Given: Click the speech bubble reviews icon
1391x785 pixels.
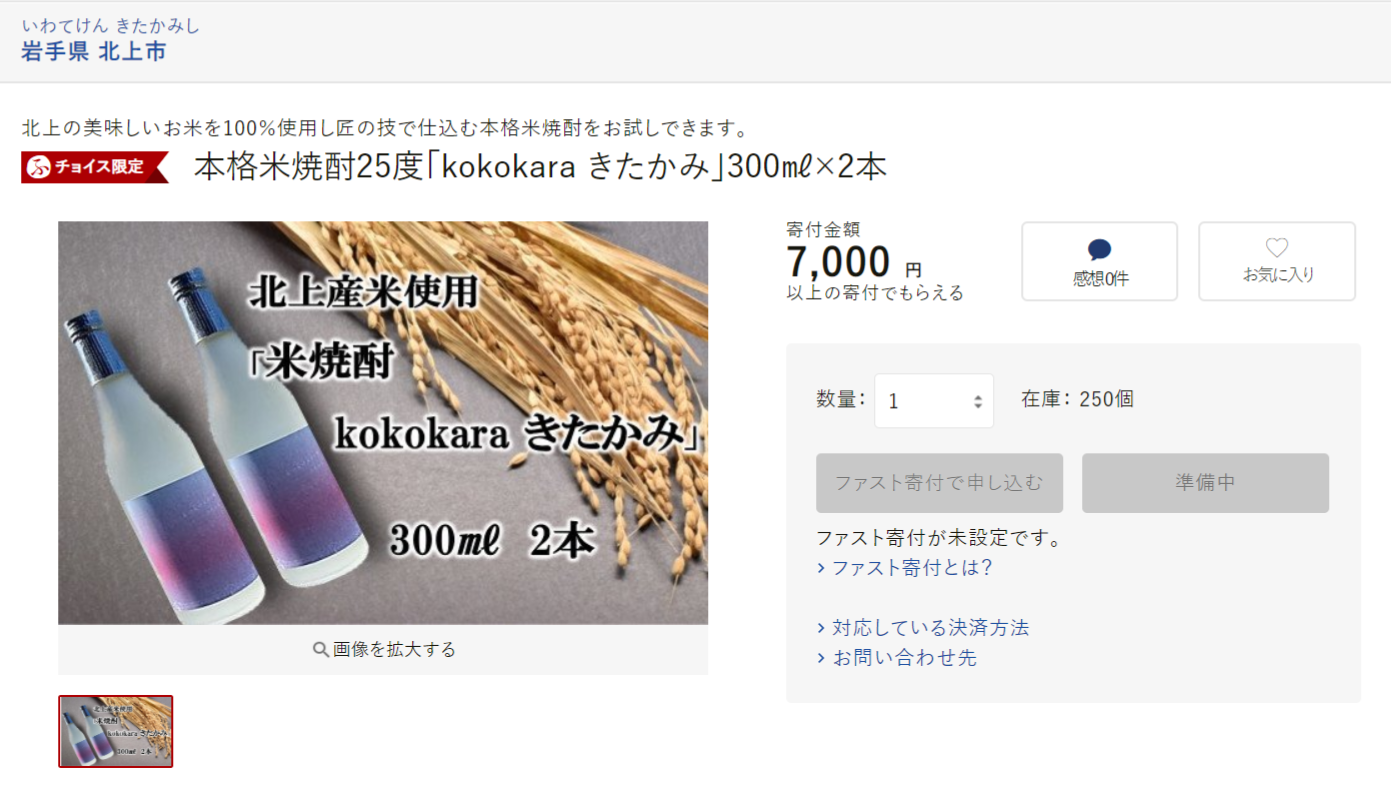Looking at the screenshot, I should [1099, 250].
